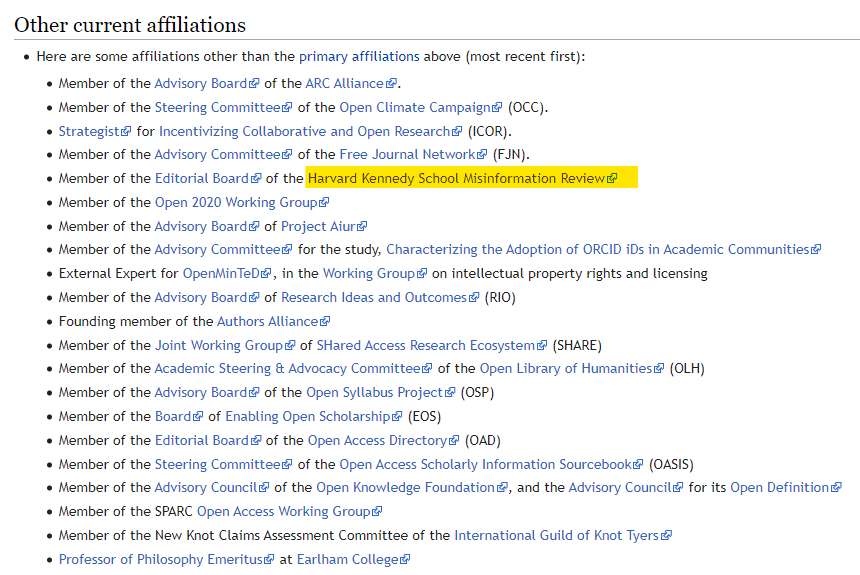Click external-link icon after Open Syllabus Project

(450, 393)
